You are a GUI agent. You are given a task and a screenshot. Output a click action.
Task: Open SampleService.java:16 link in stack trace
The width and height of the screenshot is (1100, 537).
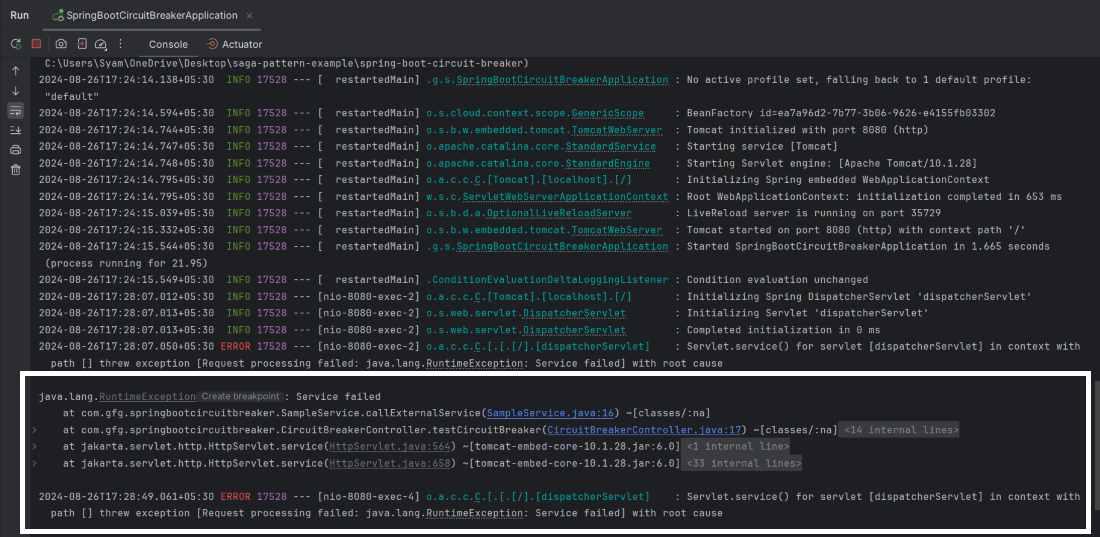[551, 413]
